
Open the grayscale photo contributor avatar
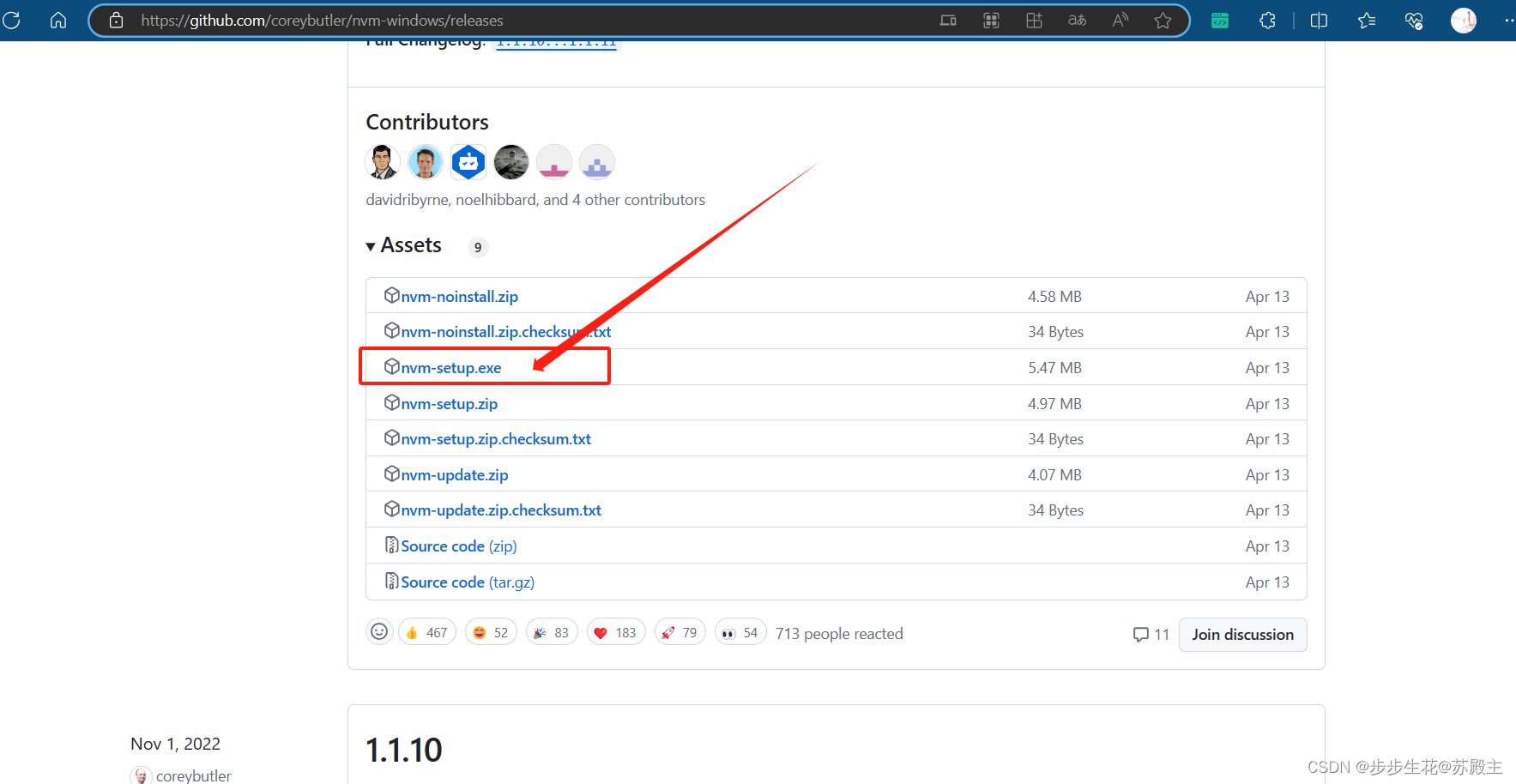click(x=511, y=162)
